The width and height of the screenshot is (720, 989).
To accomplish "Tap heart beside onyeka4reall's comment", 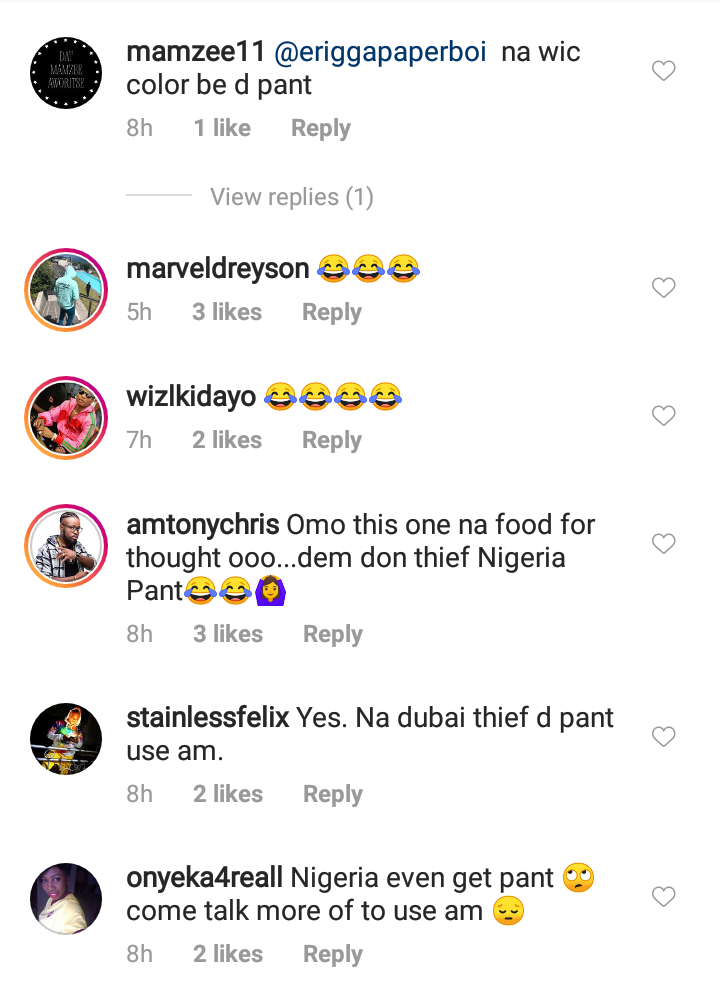I will pyautogui.click(x=663, y=897).
